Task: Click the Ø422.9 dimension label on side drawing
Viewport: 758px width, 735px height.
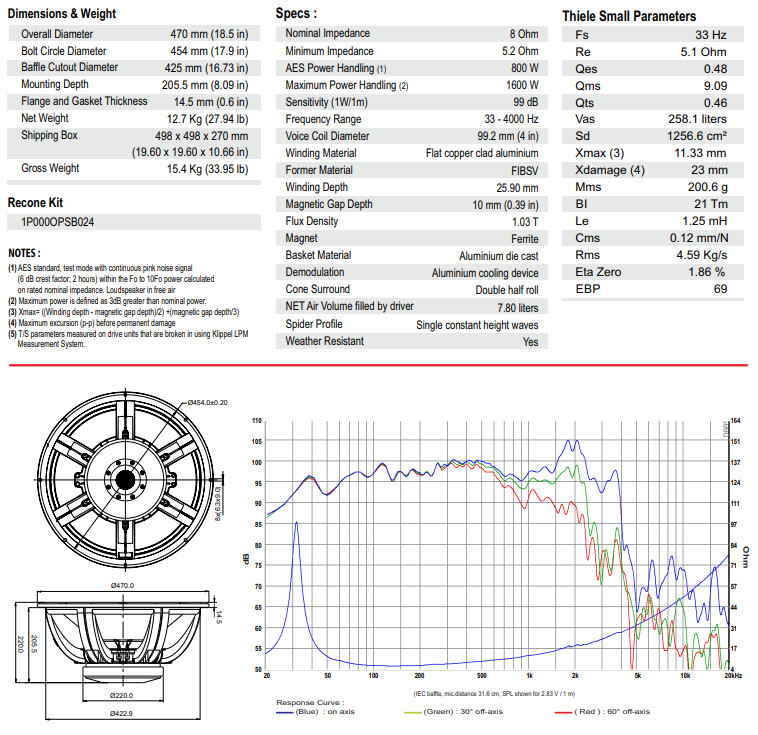Action: 121,713
